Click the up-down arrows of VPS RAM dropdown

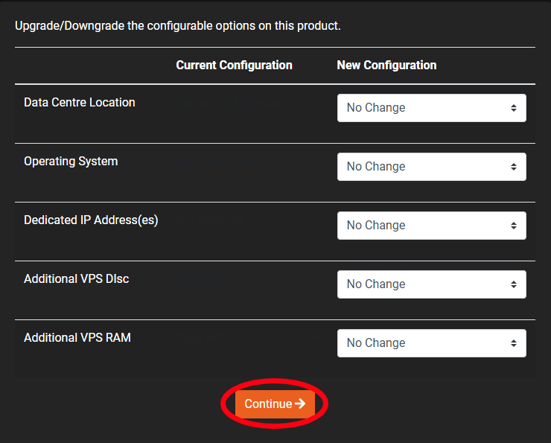(x=513, y=343)
